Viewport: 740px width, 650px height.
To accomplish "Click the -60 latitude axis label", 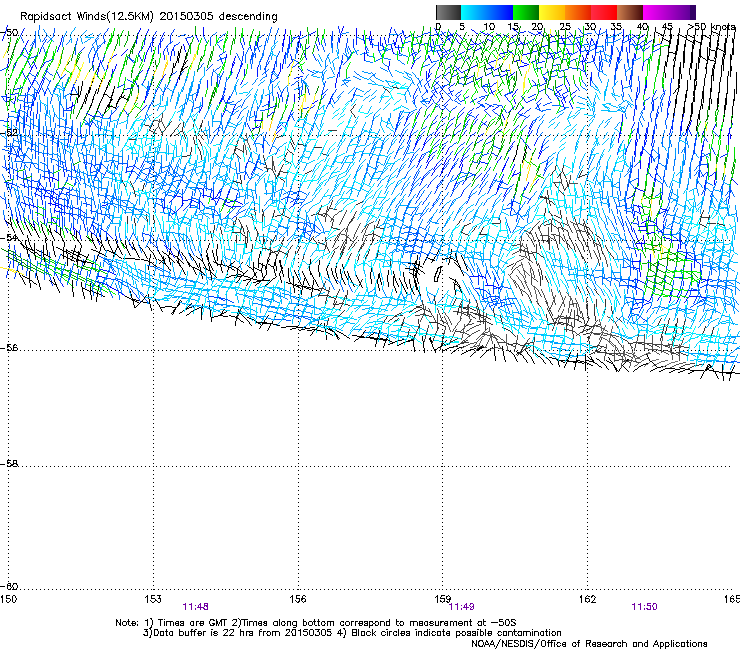I will pyautogui.click(x=9, y=587).
